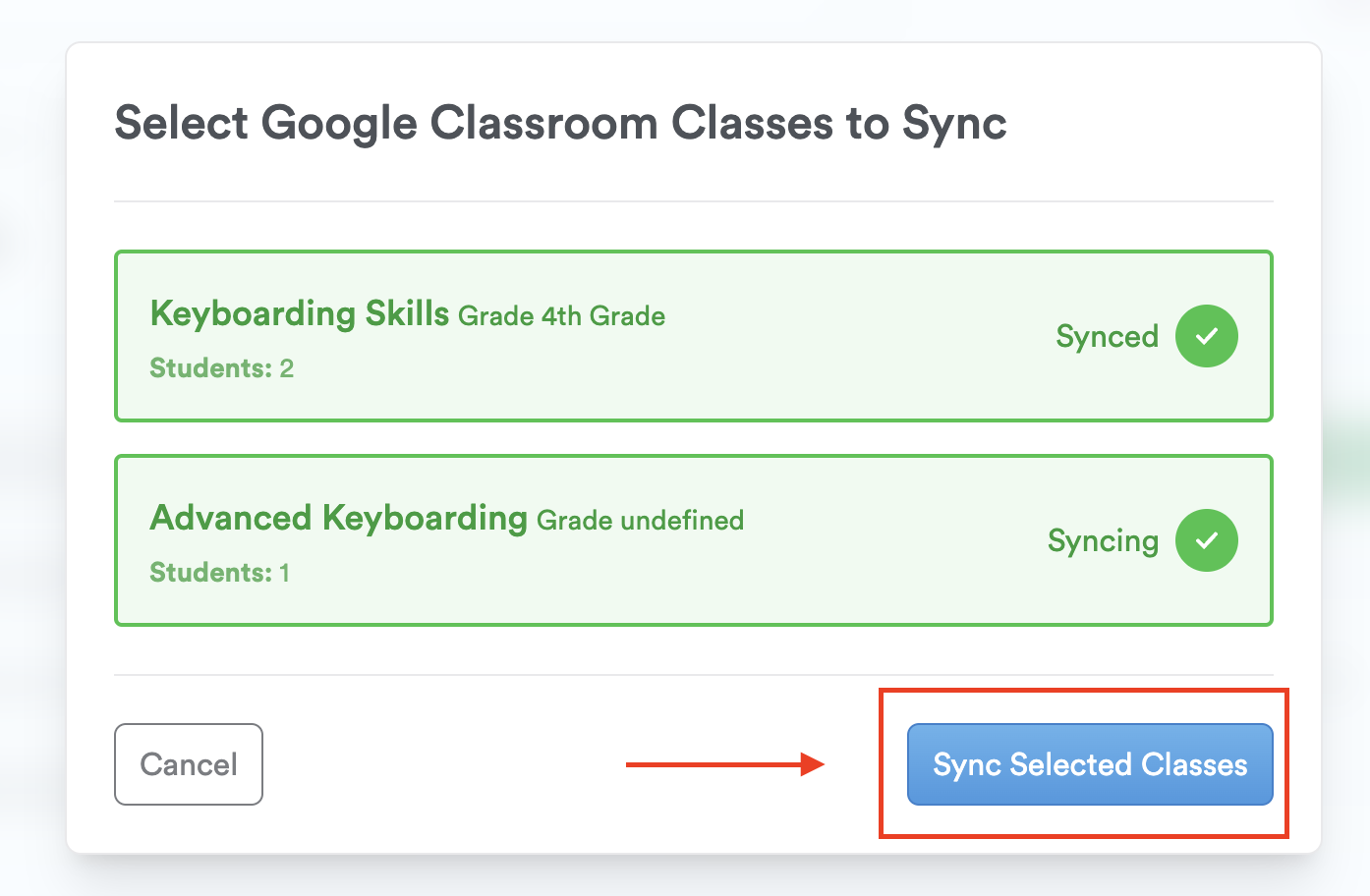Toggle the Keyboarding Skills green checkmark
This screenshot has width=1370, height=896.
(x=1206, y=336)
